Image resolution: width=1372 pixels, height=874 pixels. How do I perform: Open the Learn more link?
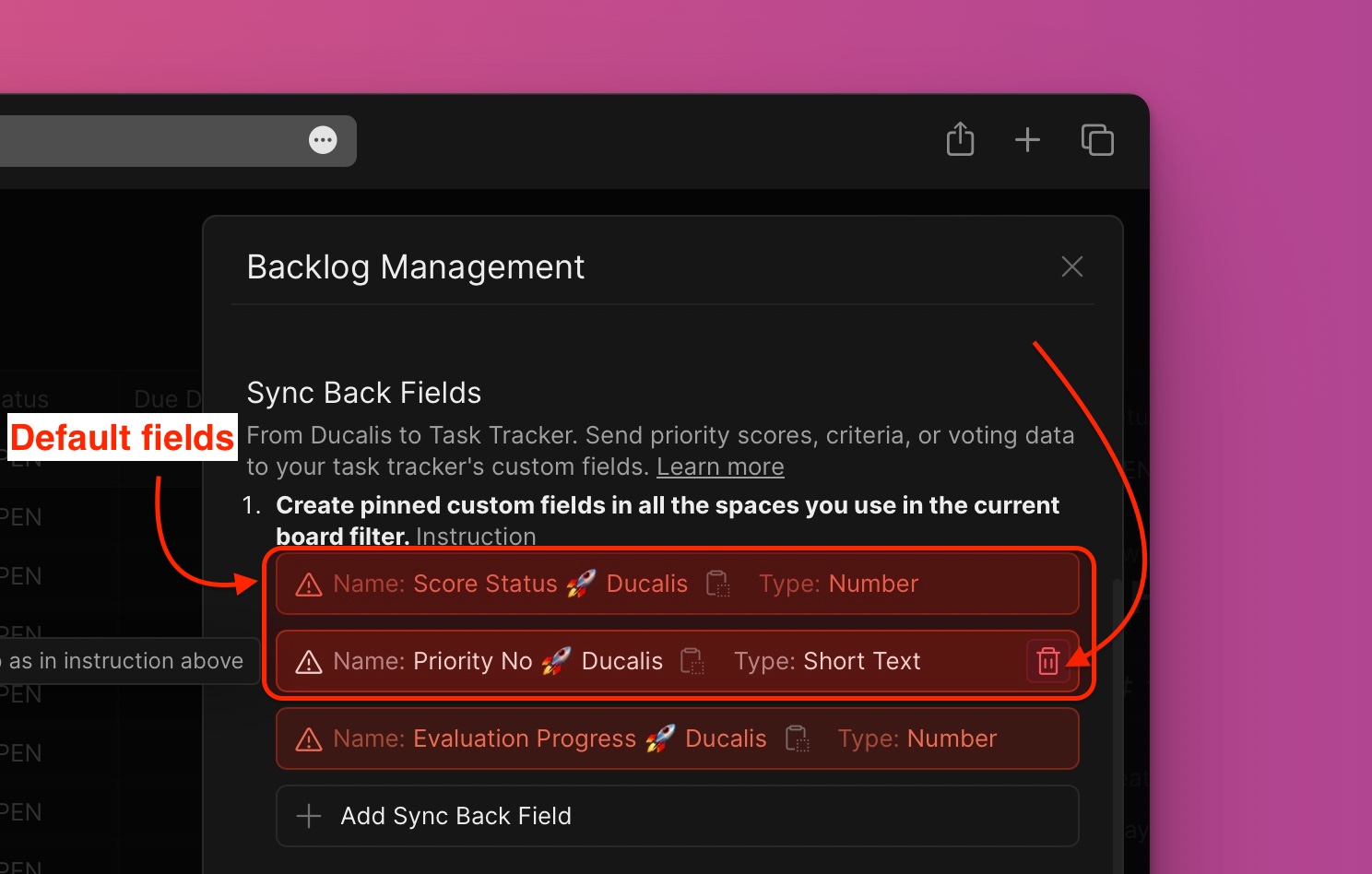pyautogui.click(x=720, y=467)
